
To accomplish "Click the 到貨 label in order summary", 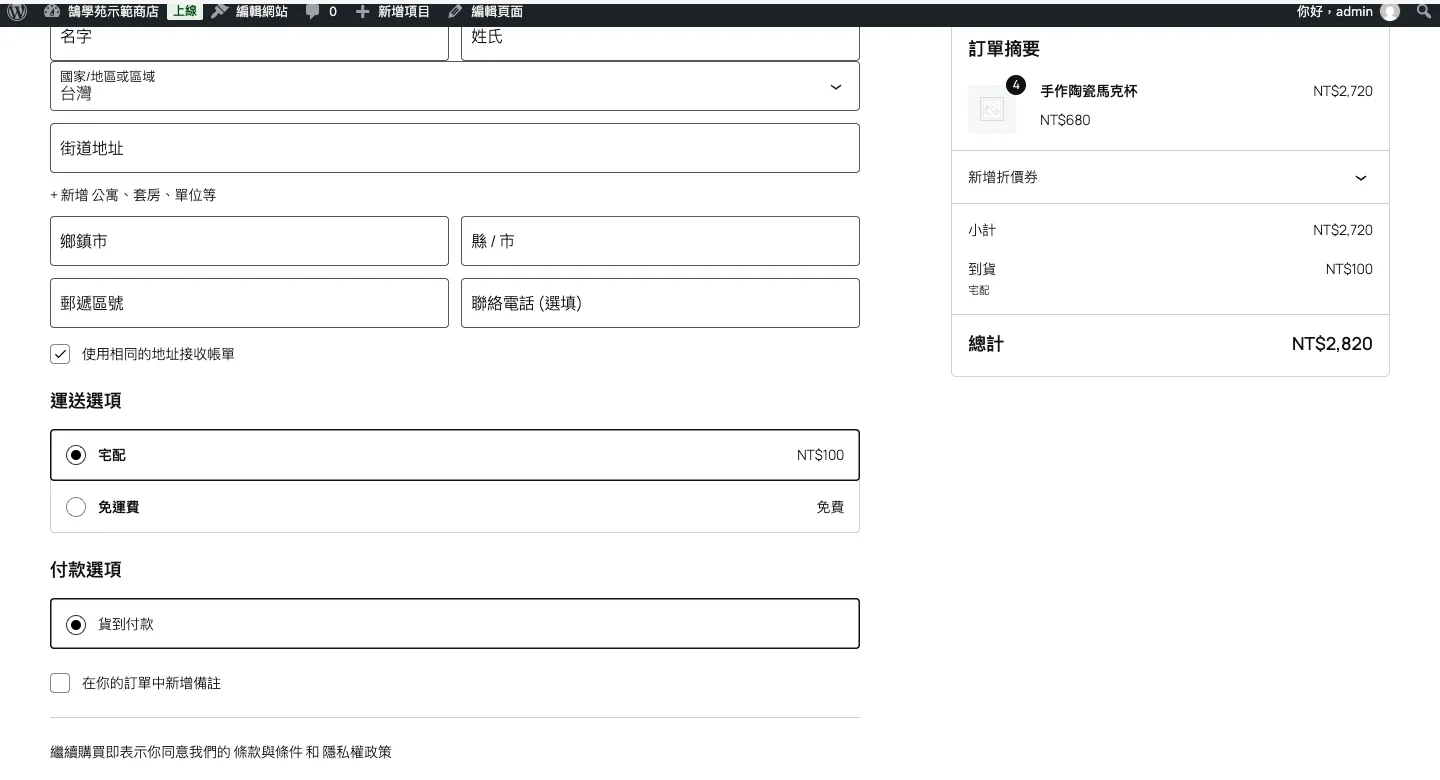I will point(982,269).
